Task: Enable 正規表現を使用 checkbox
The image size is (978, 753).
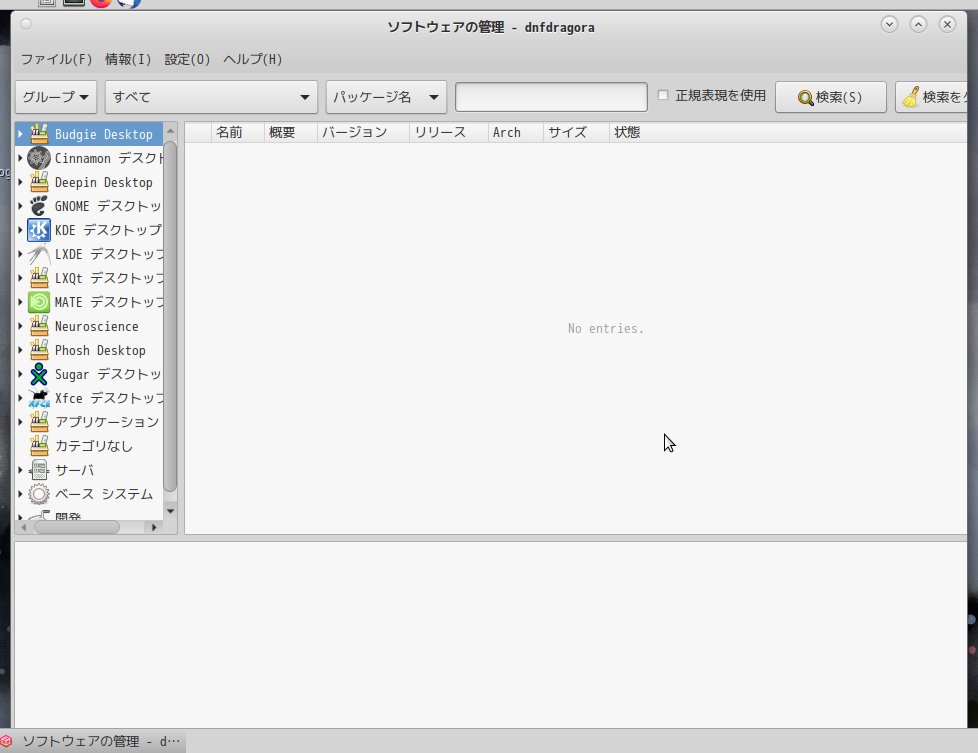Action: (663, 95)
